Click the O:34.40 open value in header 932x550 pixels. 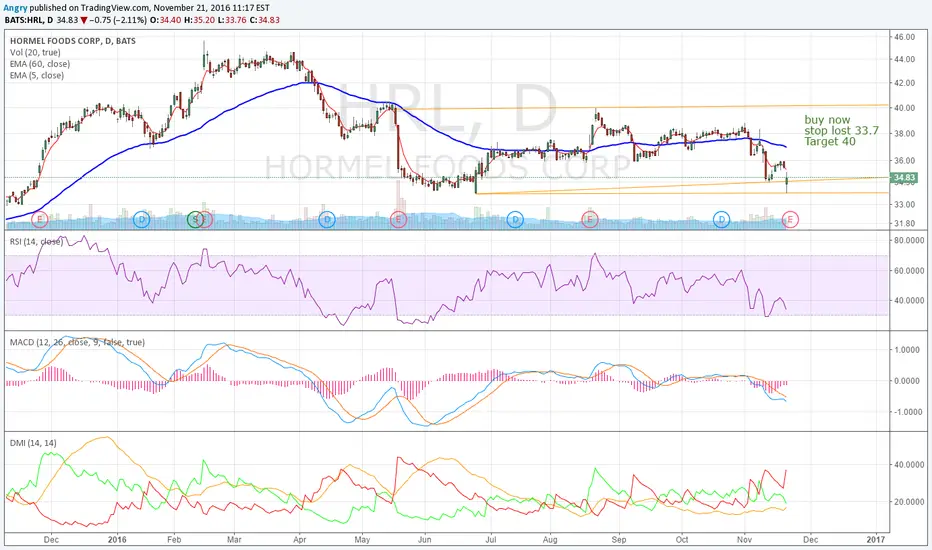(166, 20)
